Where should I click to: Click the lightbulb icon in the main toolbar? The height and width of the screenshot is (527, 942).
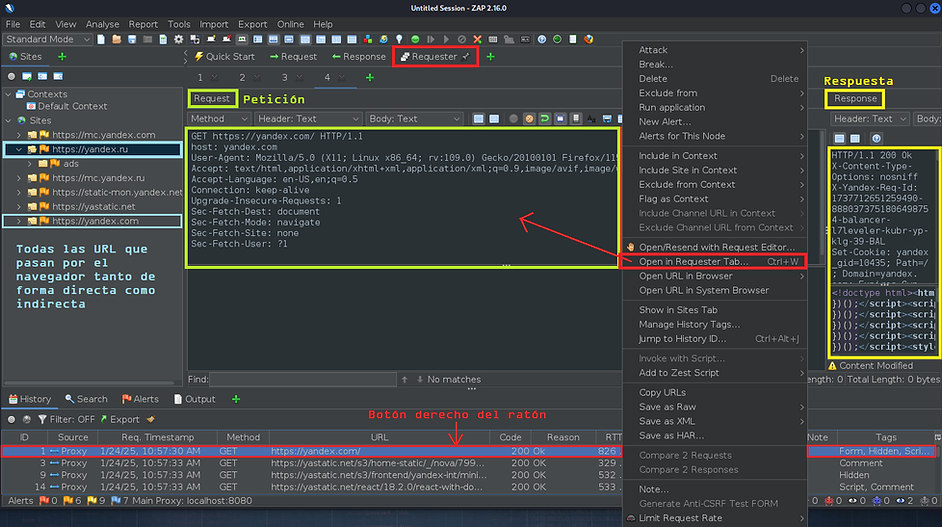399,40
